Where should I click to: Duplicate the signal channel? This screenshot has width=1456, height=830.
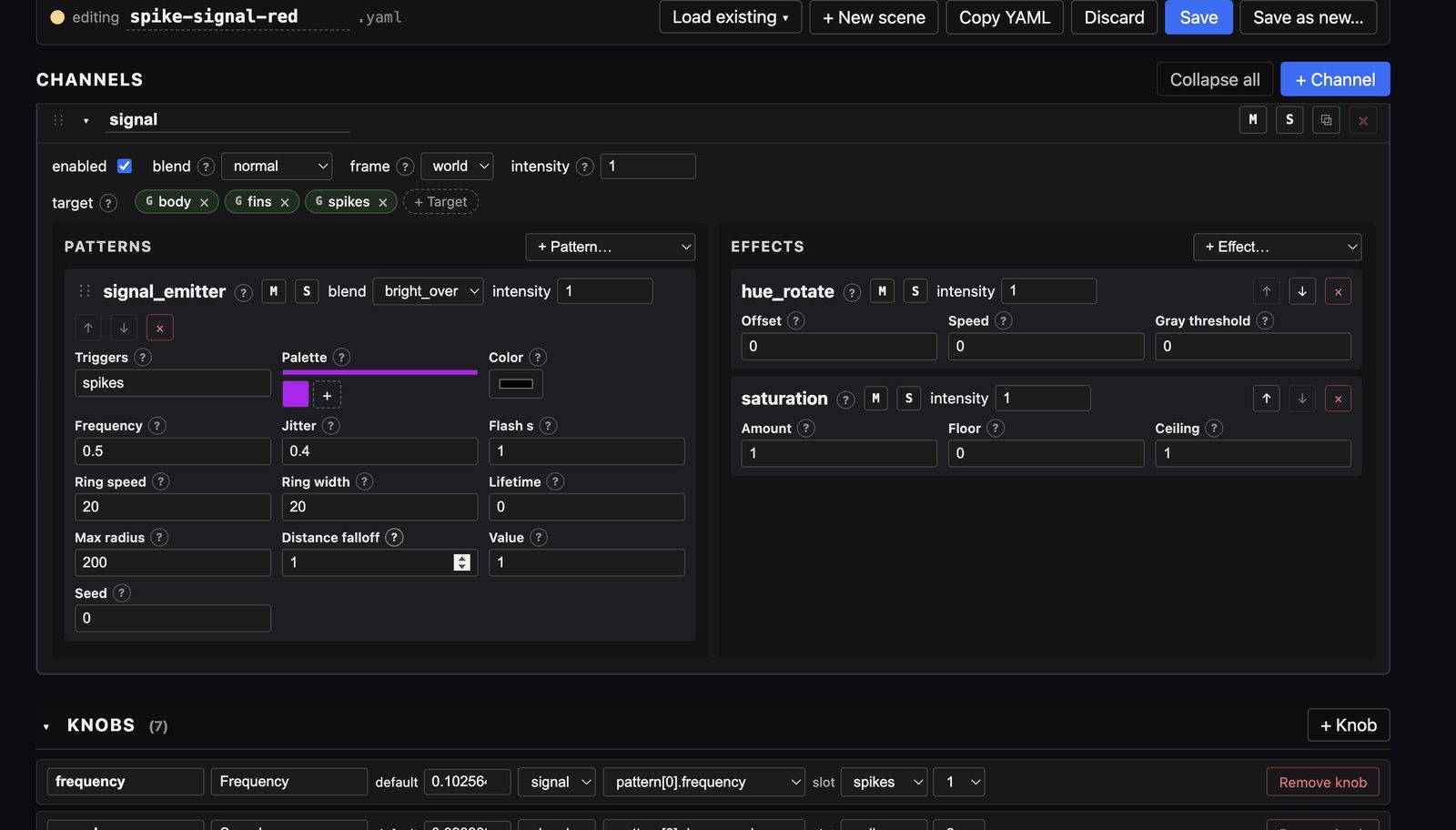(x=1326, y=120)
